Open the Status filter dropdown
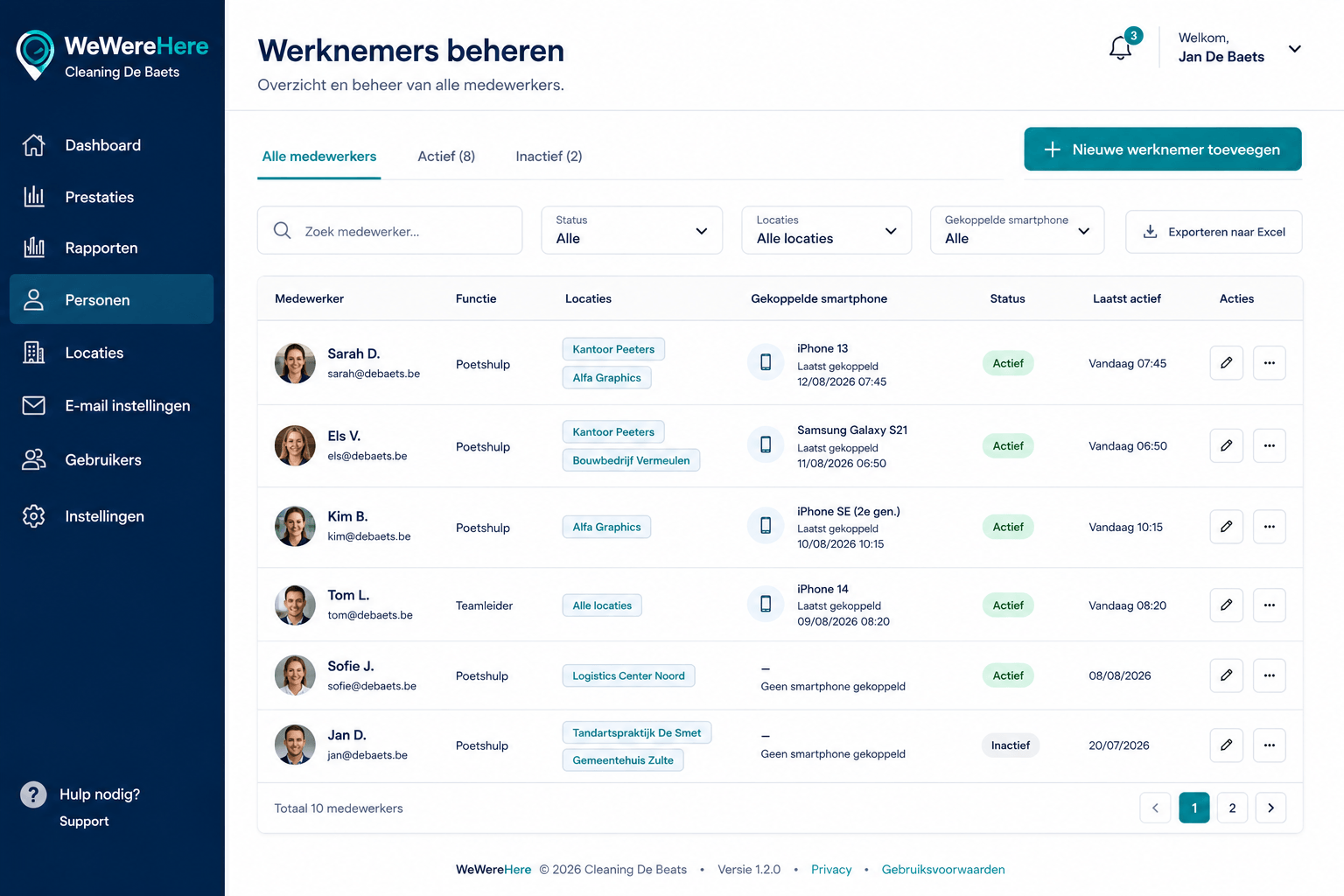1344x896 pixels. tap(632, 230)
